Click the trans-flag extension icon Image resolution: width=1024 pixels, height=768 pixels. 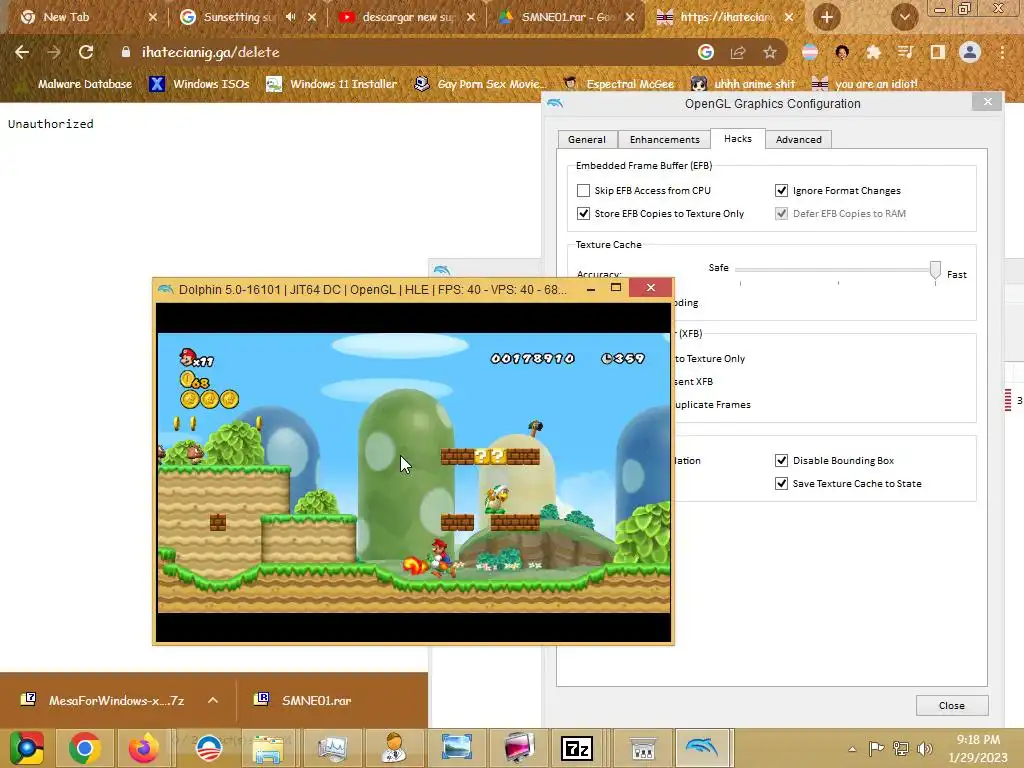(x=810, y=52)
